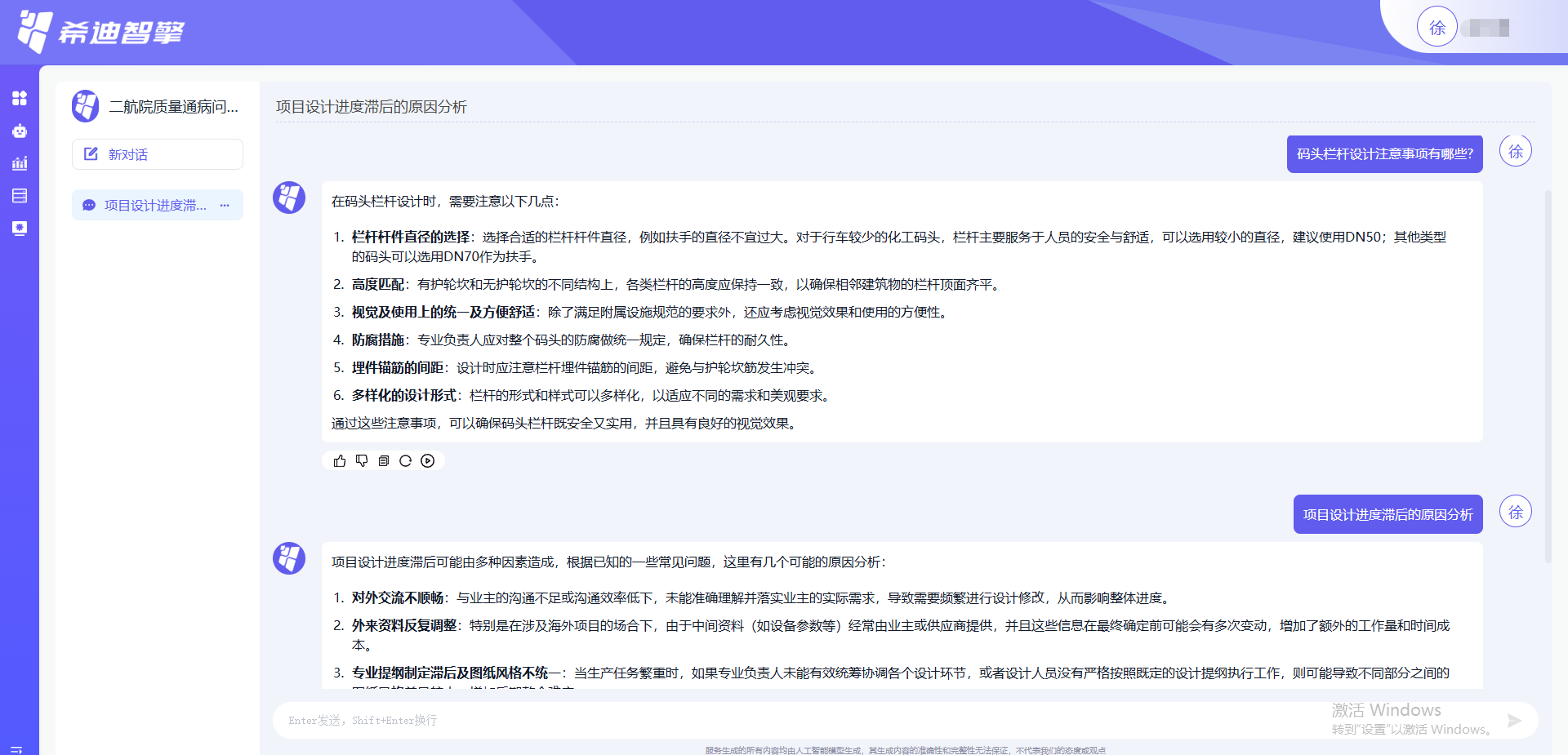The width and height of the screenshot is (1568, 755).
Task: Click the message input field at bottom
Action: tap(735, 720)
